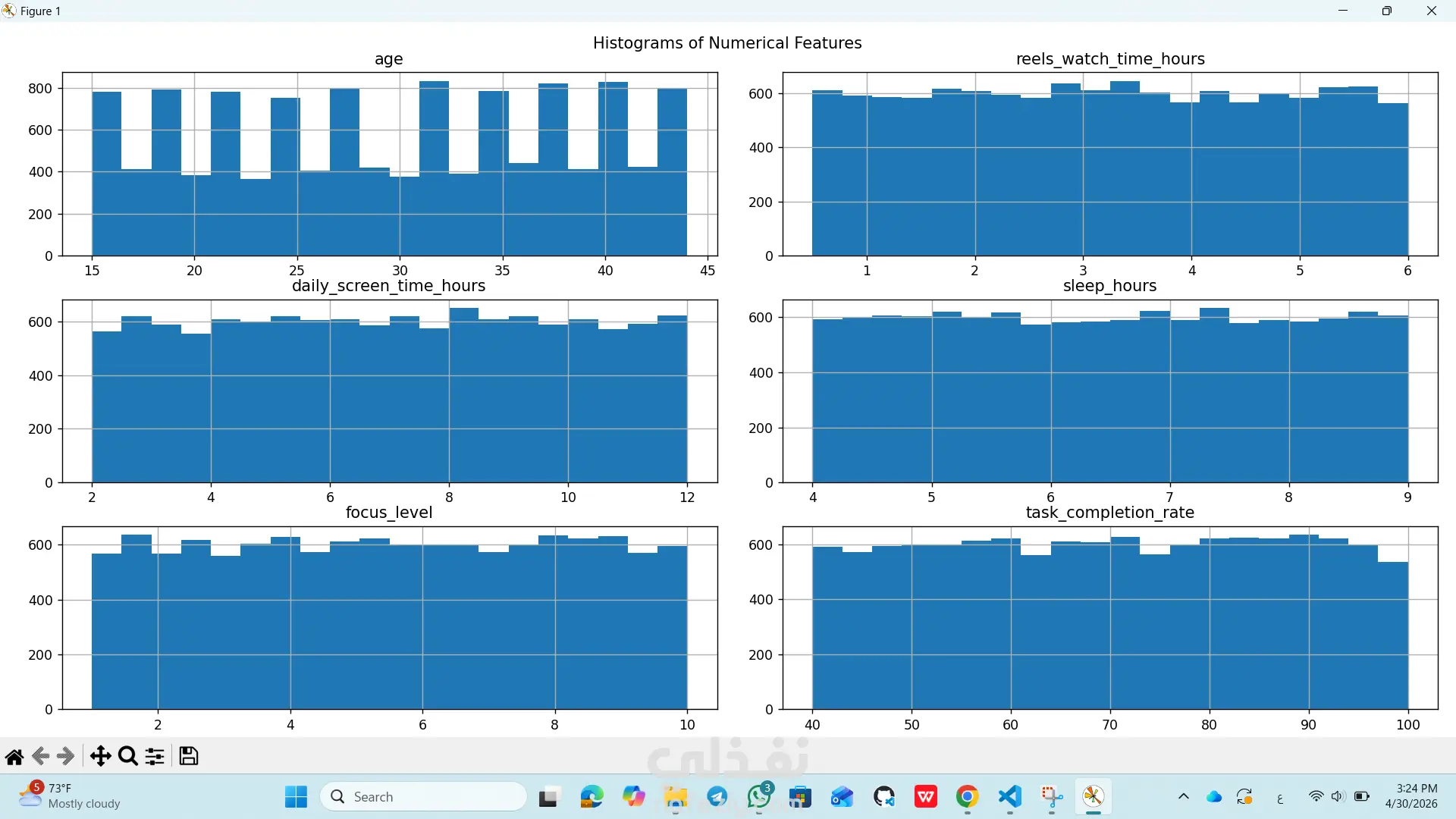Open Microsoft Edge from taskbar
Viewport: 1456px width, 819px height.
tap(591, 797)
